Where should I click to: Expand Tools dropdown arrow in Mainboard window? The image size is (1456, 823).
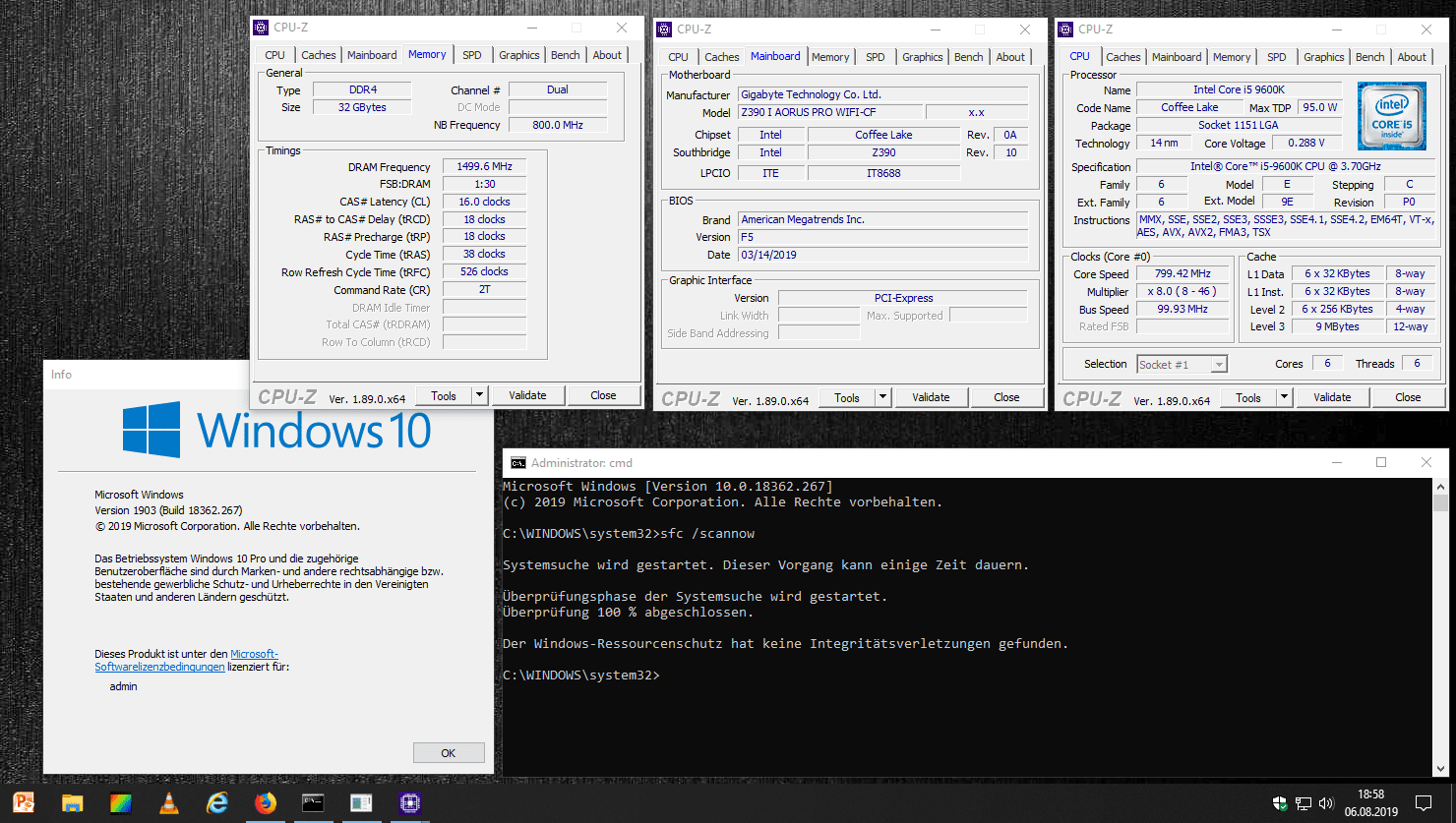(x=883, y=397)
